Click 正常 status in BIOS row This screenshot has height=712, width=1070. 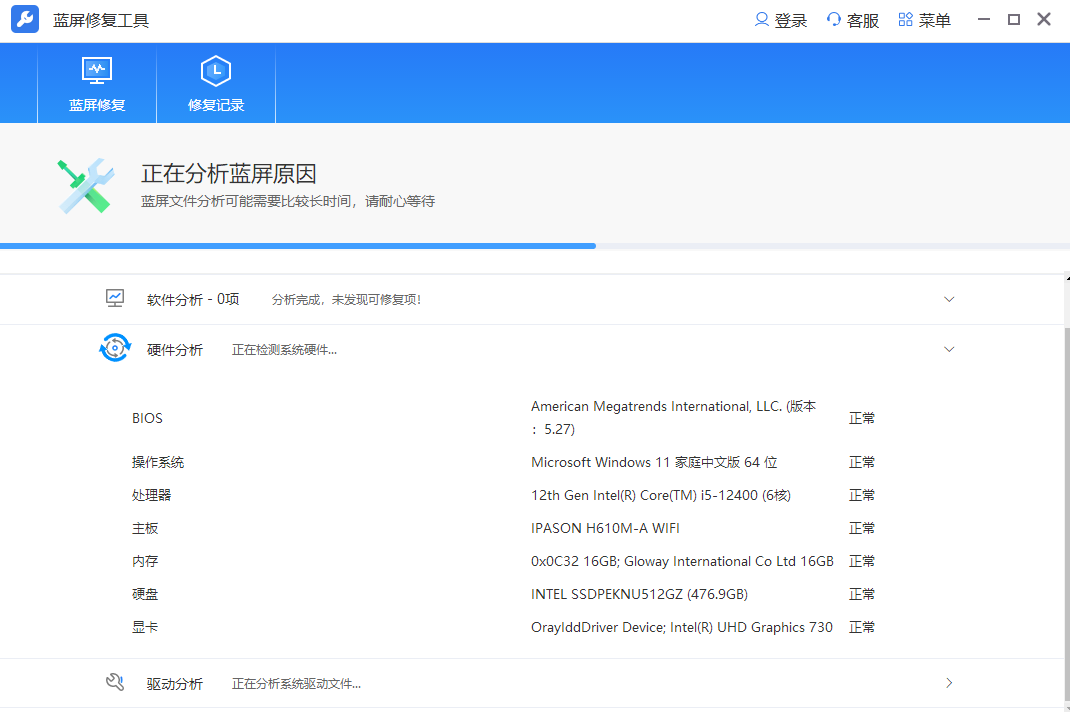861,418
